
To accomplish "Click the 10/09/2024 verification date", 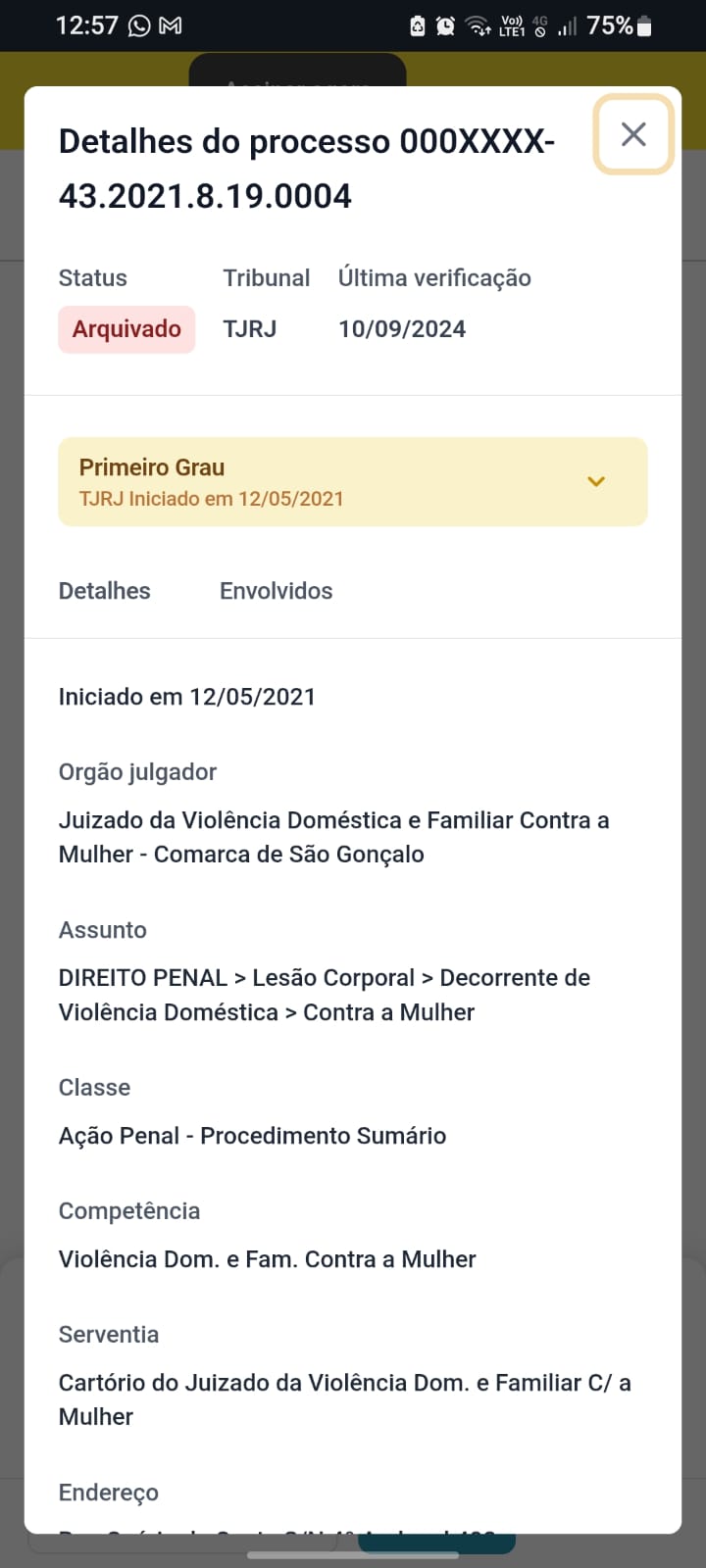I will [402, 329].
